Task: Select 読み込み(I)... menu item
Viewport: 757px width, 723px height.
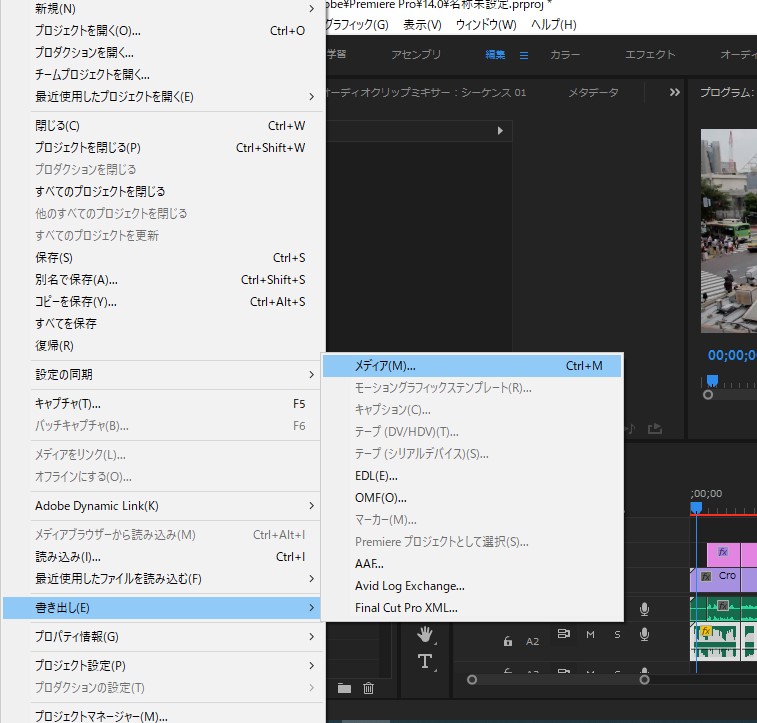Action: tap(161, 556)
